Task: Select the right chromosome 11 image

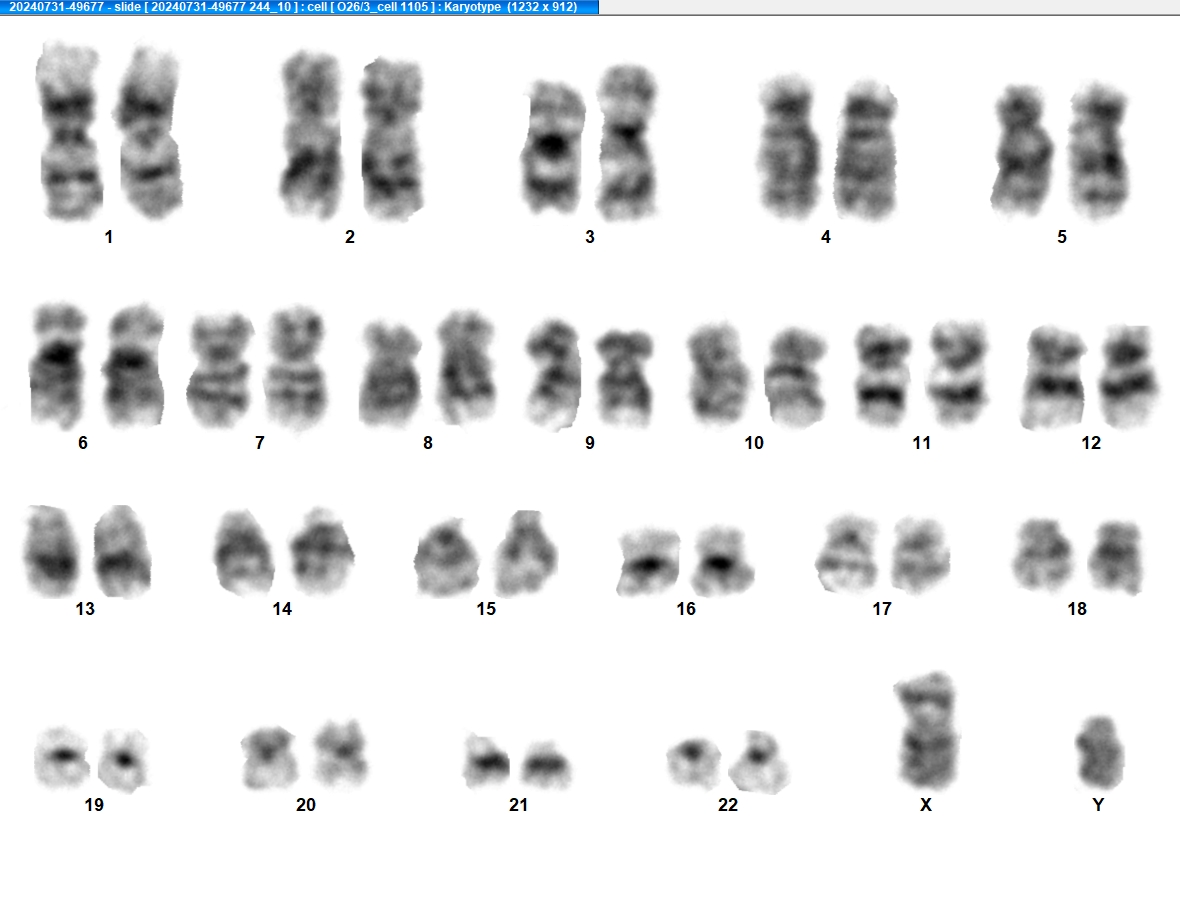Action: tap(958, 373)
